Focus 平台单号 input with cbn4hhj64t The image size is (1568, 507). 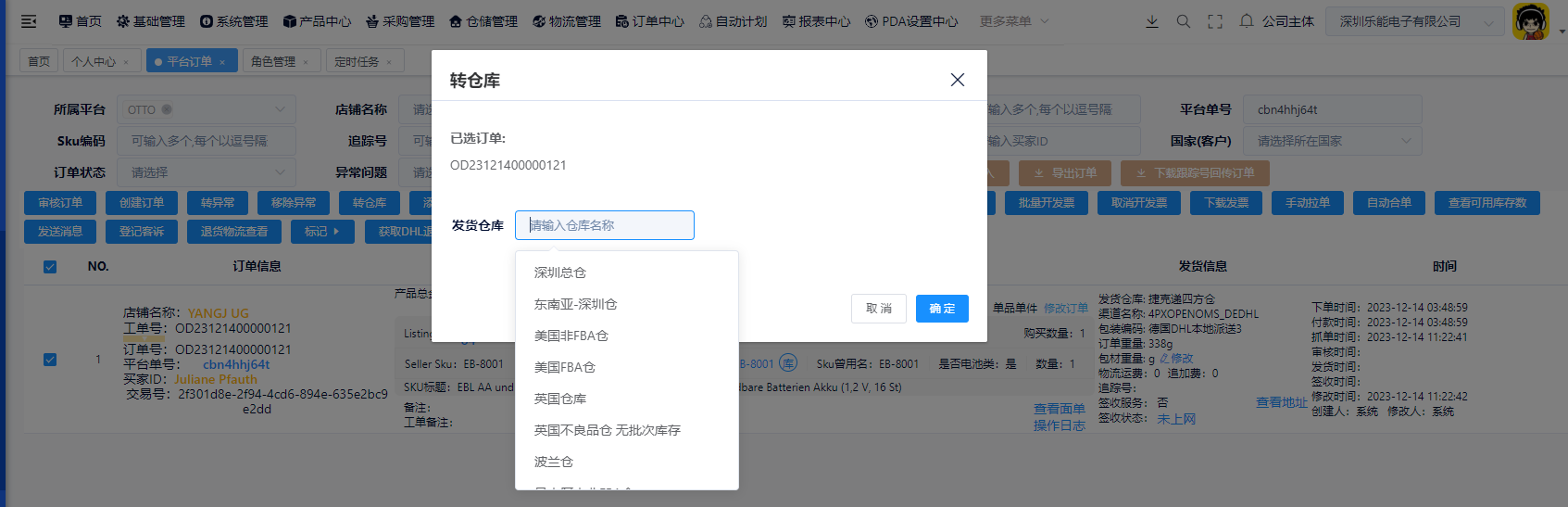[1332, 109]
